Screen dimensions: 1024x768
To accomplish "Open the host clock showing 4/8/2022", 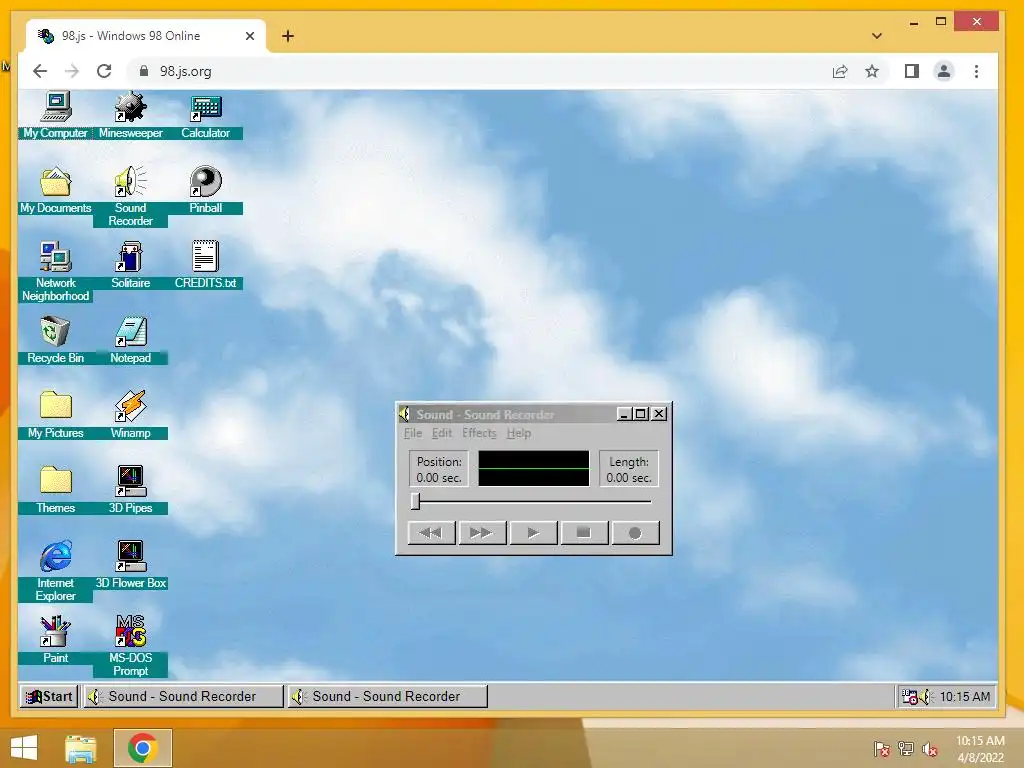I will point(980,749).
